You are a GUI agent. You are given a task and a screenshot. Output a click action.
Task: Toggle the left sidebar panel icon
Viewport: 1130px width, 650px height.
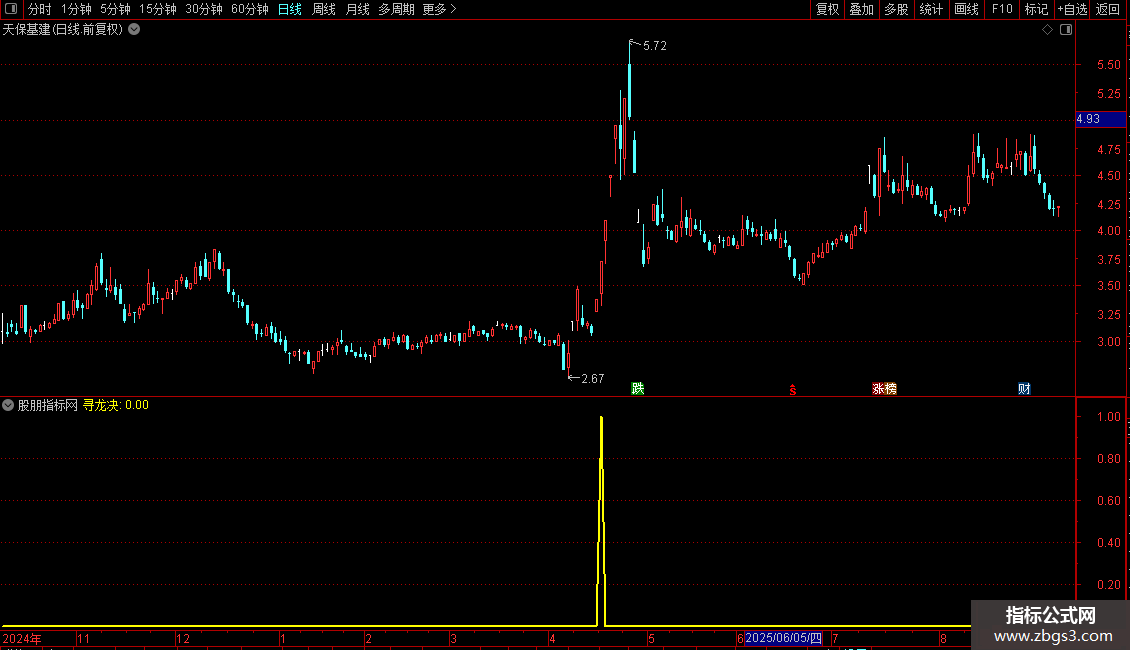tap(11, 9)
